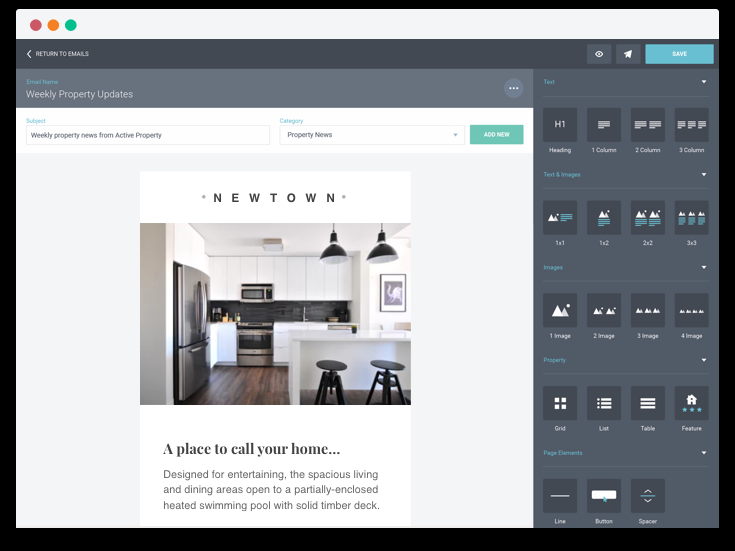Insert a Spacer page element
The height and width of the screenshot is (551, 735).
[x=647, y=496]
